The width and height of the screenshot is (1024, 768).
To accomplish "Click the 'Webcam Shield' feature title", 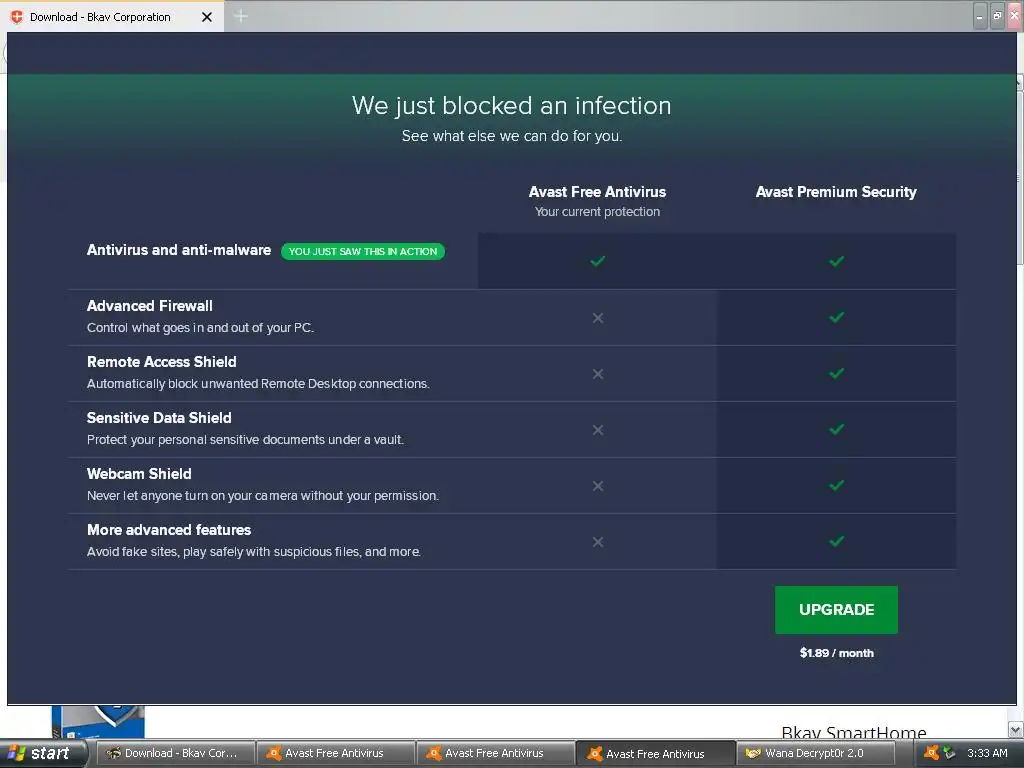I will coord(139,474).
